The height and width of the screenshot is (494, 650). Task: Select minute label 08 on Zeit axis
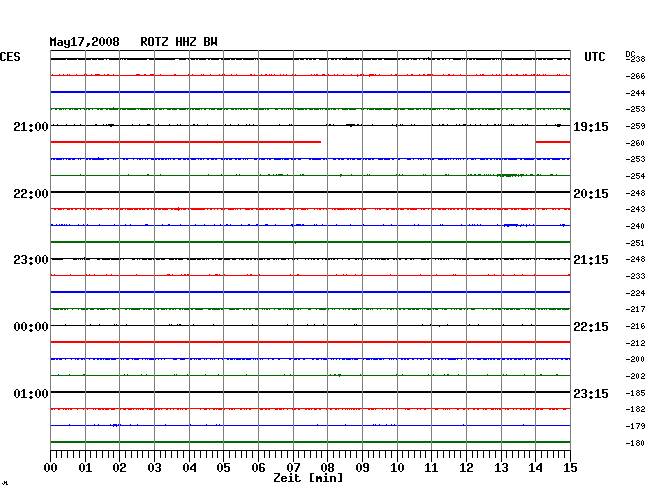click(x=327, y=468)
